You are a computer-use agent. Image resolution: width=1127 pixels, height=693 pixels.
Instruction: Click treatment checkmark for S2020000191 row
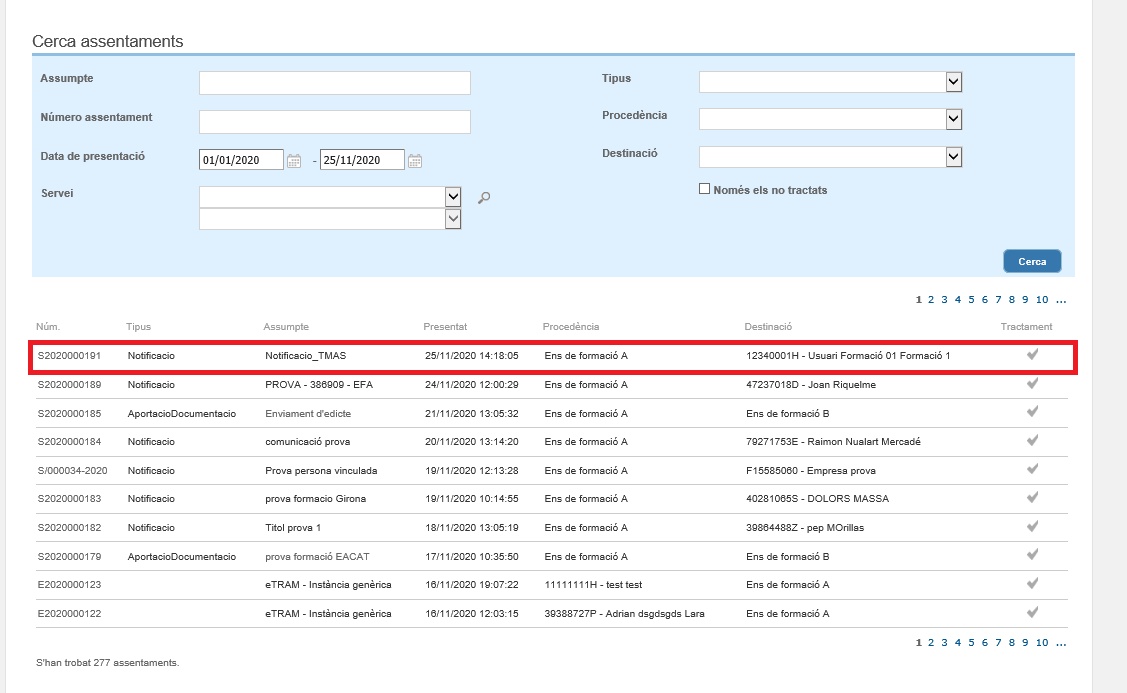(1032, 355)
